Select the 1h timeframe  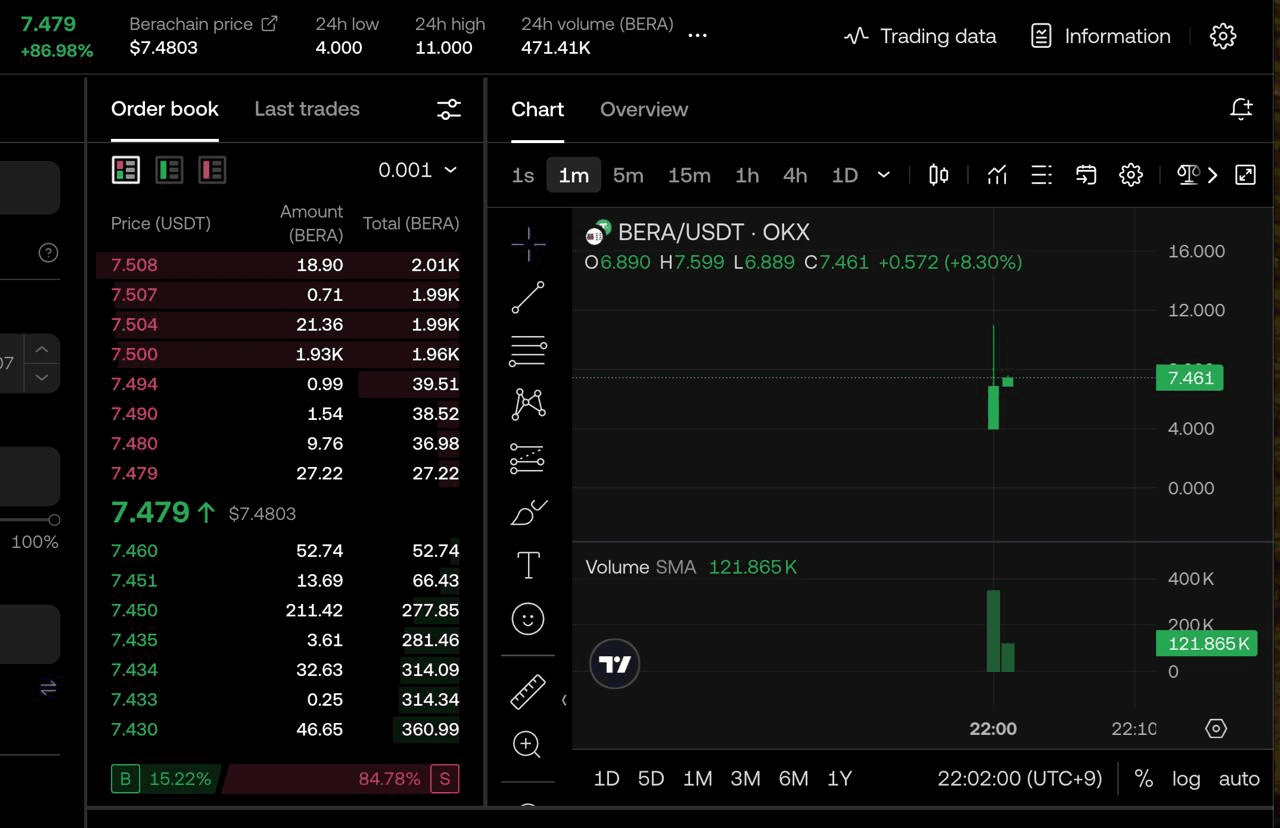coord(747,175)
